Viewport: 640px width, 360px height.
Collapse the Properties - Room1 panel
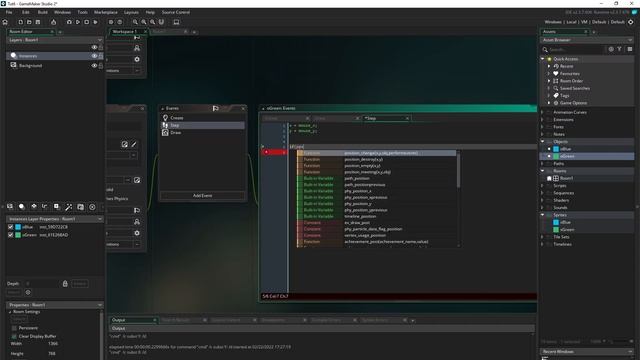pyautogui.click(x=100, y=305)
